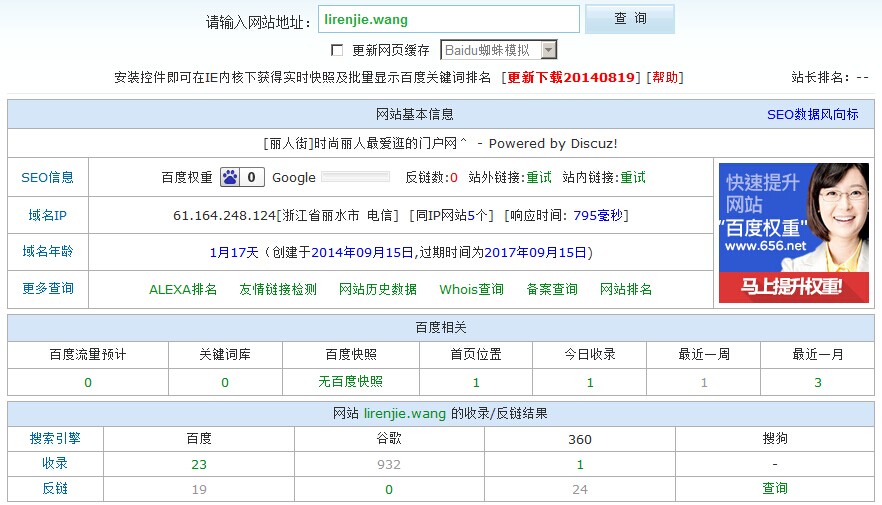
Task: Click the 最近一月 value 3
Action: (818, 382)
